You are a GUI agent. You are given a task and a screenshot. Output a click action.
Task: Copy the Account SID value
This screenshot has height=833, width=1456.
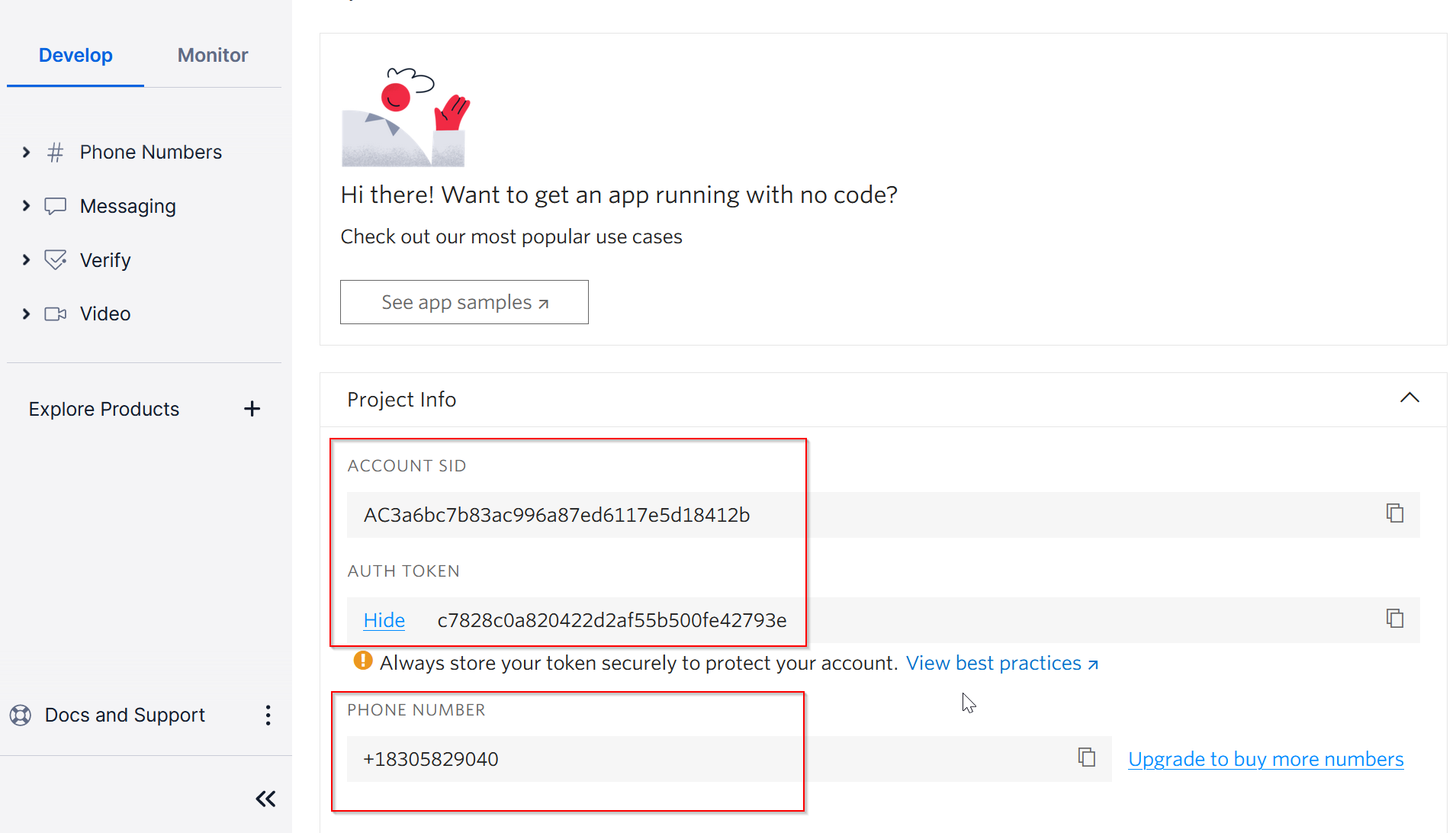pyautogui.click(x=1394, y=513)
